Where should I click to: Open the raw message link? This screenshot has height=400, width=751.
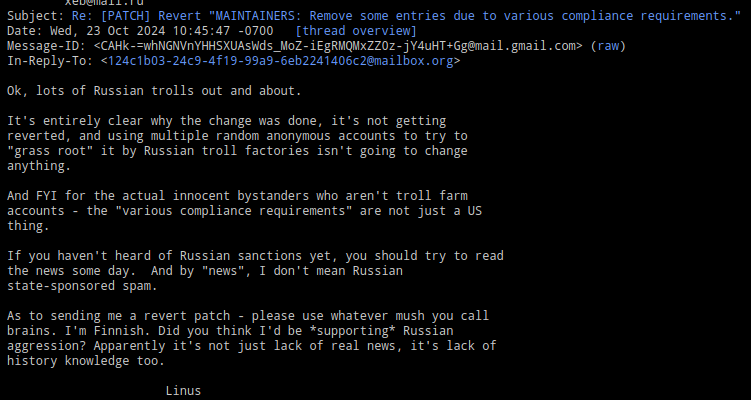610,46
